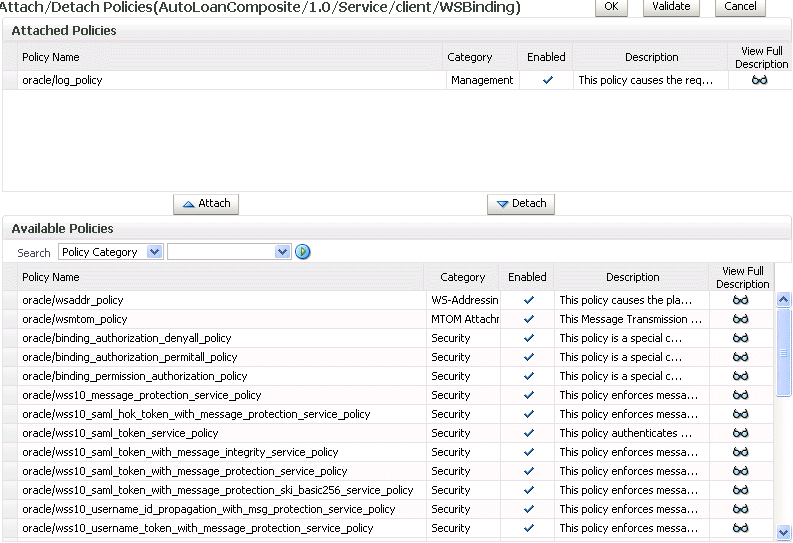Click 'This policy causes the req...' description
The image size is (793, 543).
click(x=646, y=80)
